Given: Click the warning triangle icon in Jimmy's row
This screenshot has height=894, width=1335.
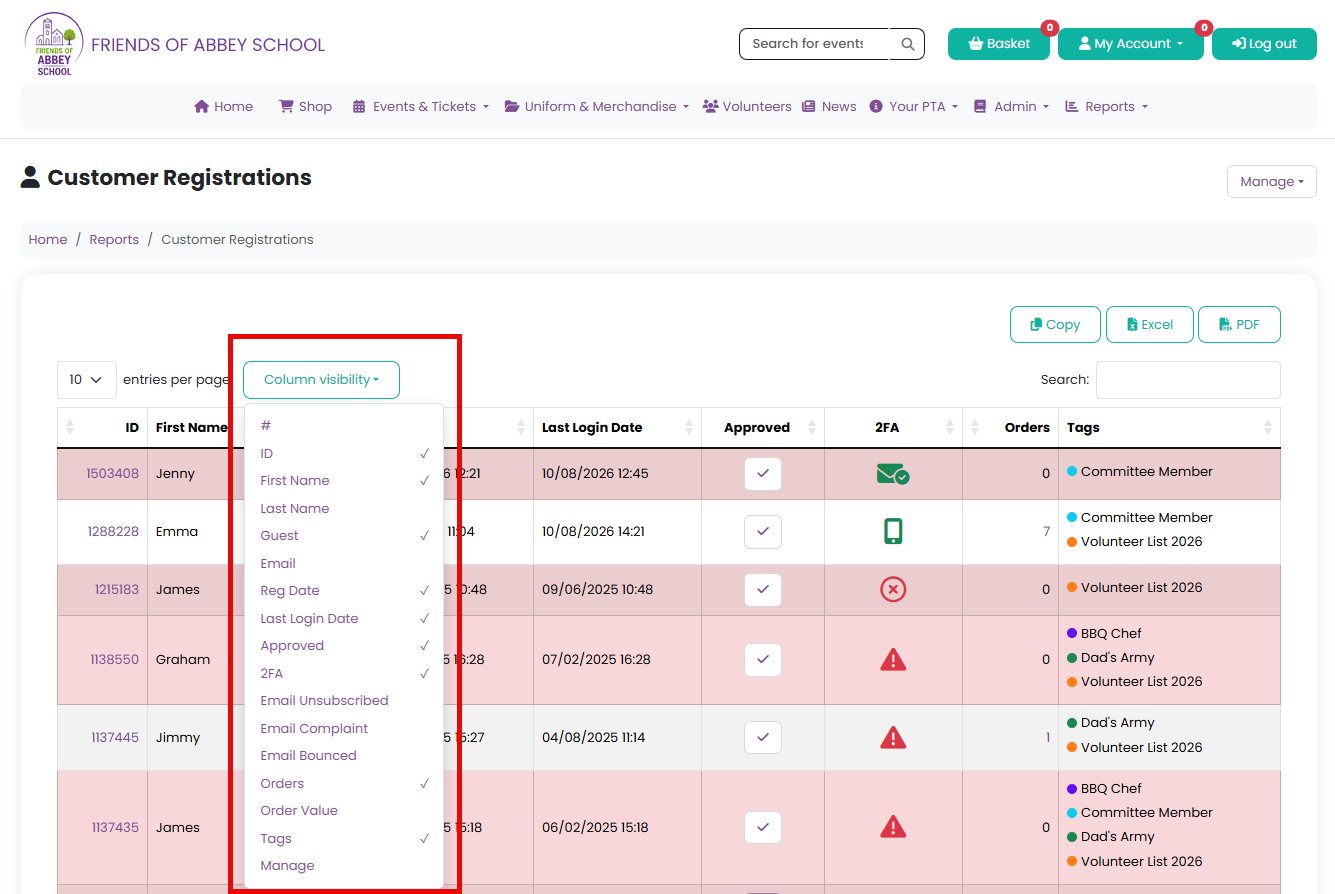Looking at the screenshot, I should tap(893, 738).
